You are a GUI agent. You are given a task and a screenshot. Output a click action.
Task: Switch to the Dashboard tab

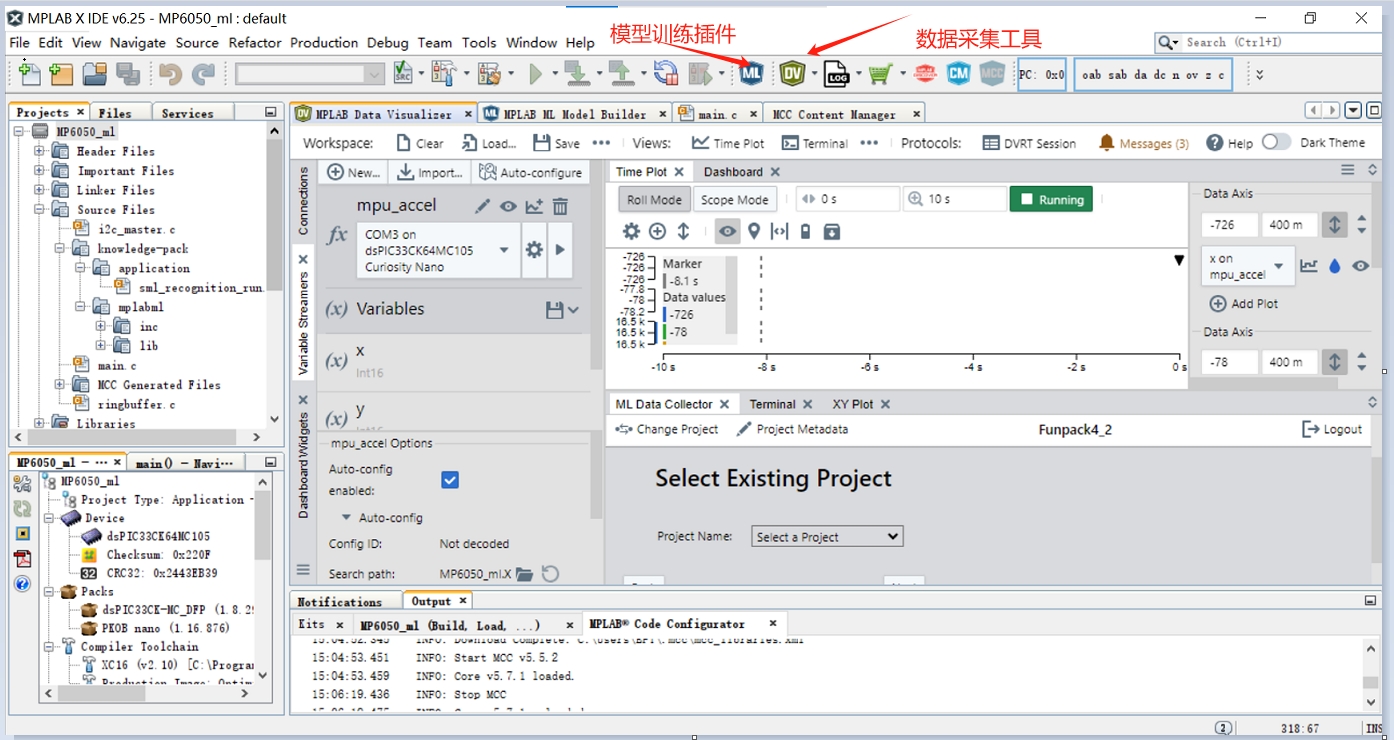coord(733,172)
